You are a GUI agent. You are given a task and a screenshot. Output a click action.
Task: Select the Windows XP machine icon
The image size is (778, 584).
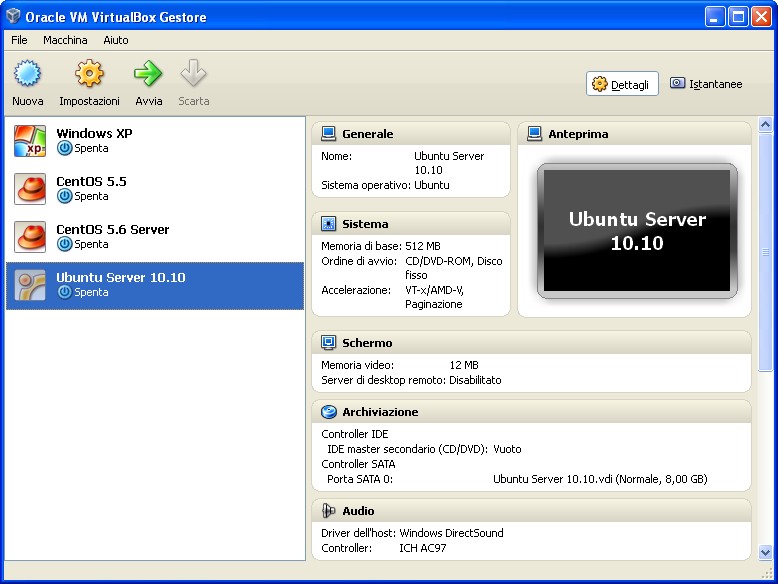[30, 141]
